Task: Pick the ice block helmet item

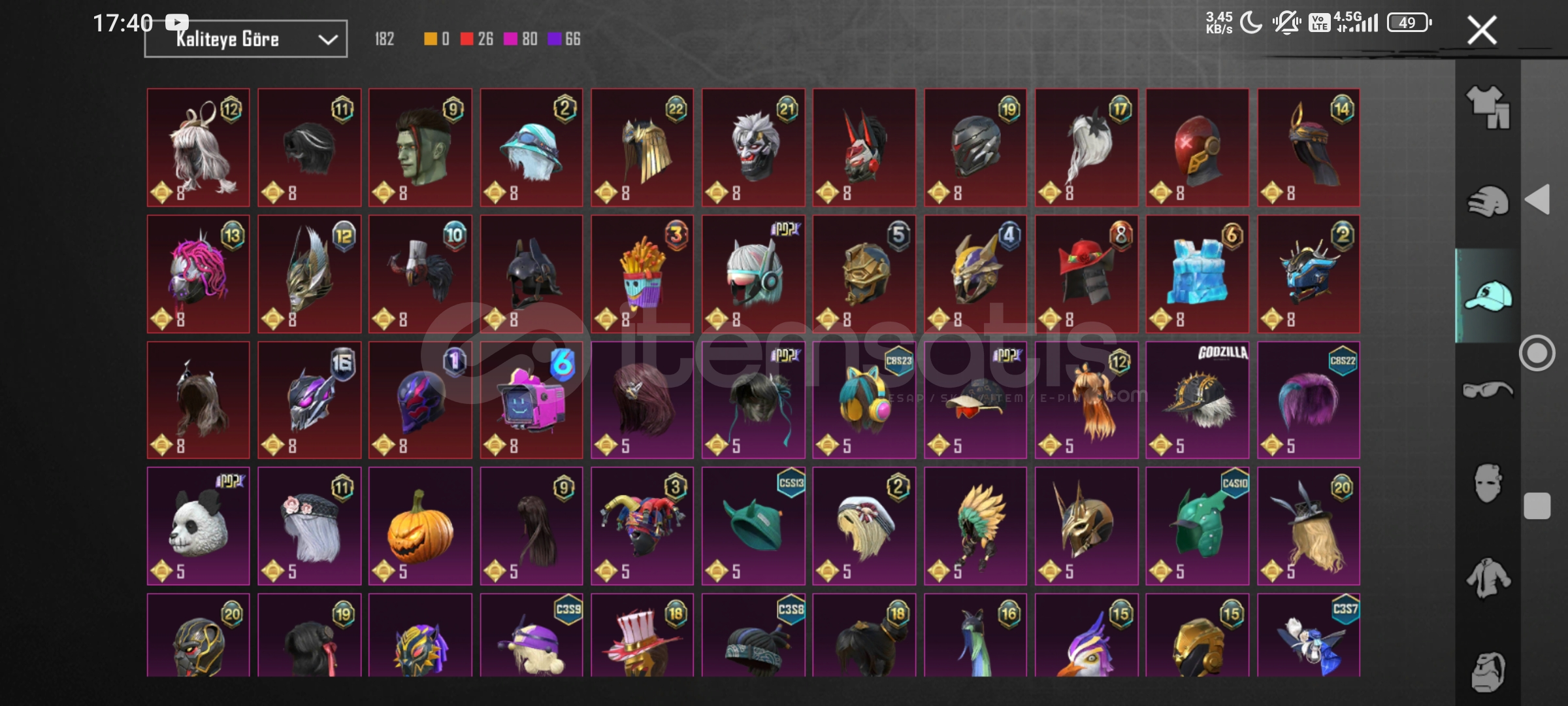Action: coord(1198,274)
